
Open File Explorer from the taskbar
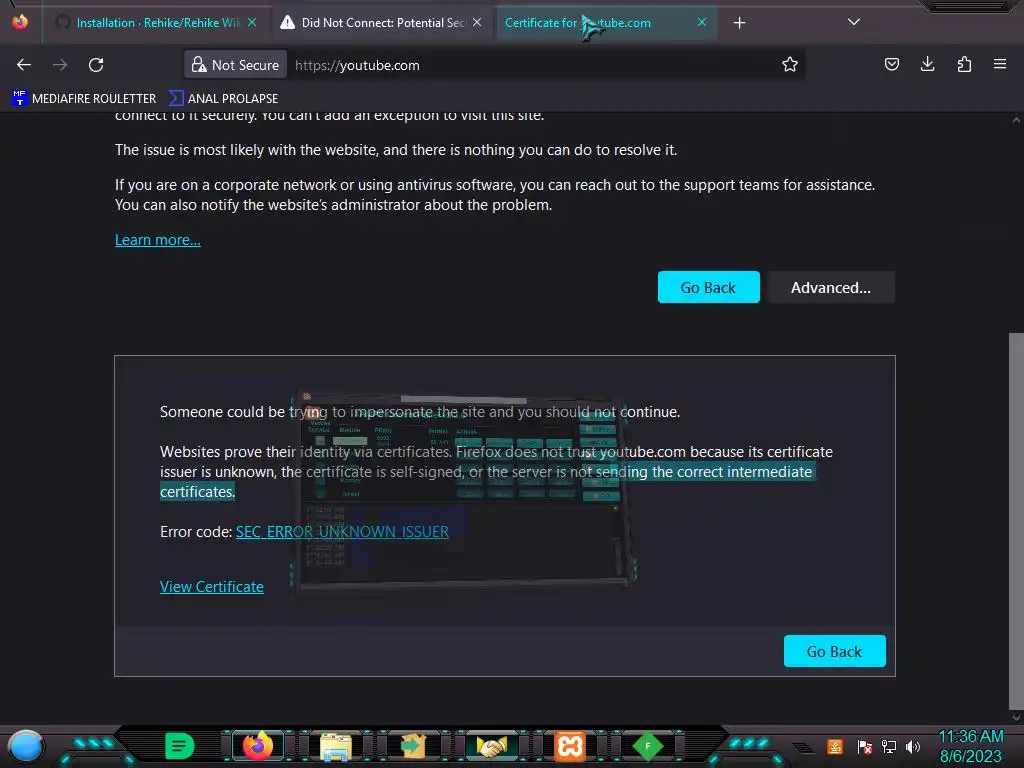336,746
